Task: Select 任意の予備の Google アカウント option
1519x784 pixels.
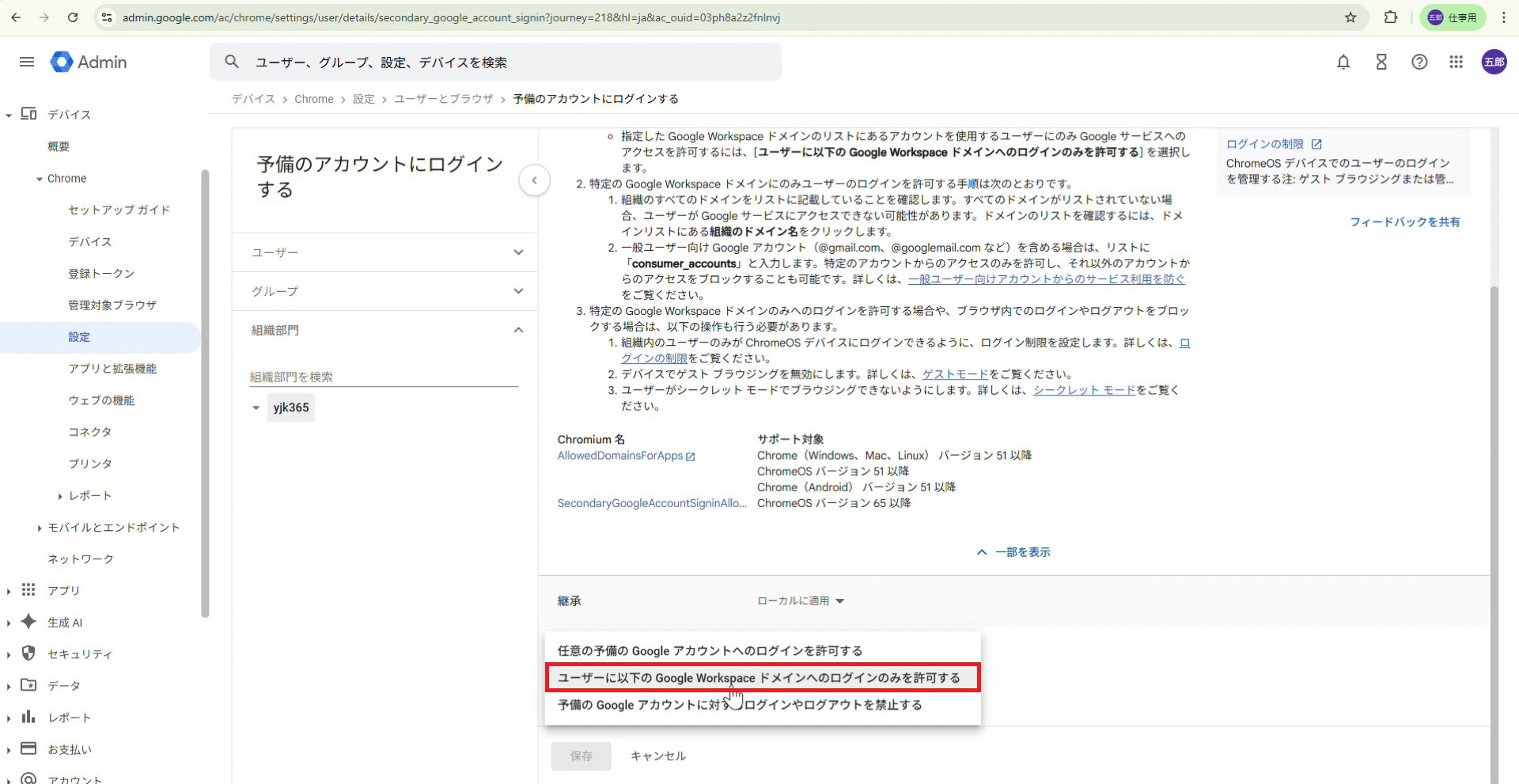Action: coord(710,651)
